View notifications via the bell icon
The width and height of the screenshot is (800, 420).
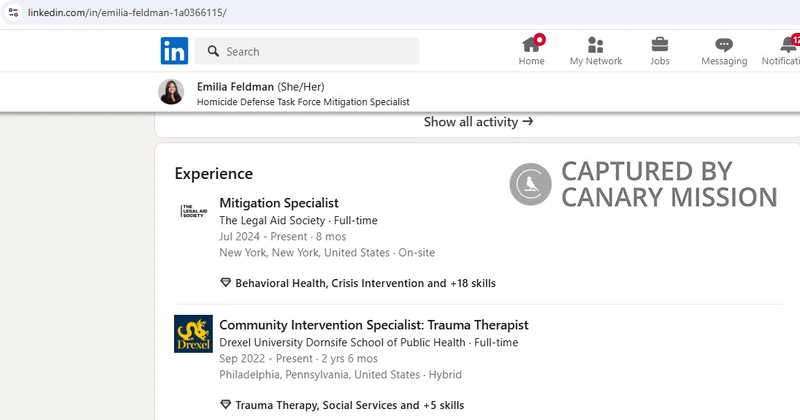tap(788, 44)
